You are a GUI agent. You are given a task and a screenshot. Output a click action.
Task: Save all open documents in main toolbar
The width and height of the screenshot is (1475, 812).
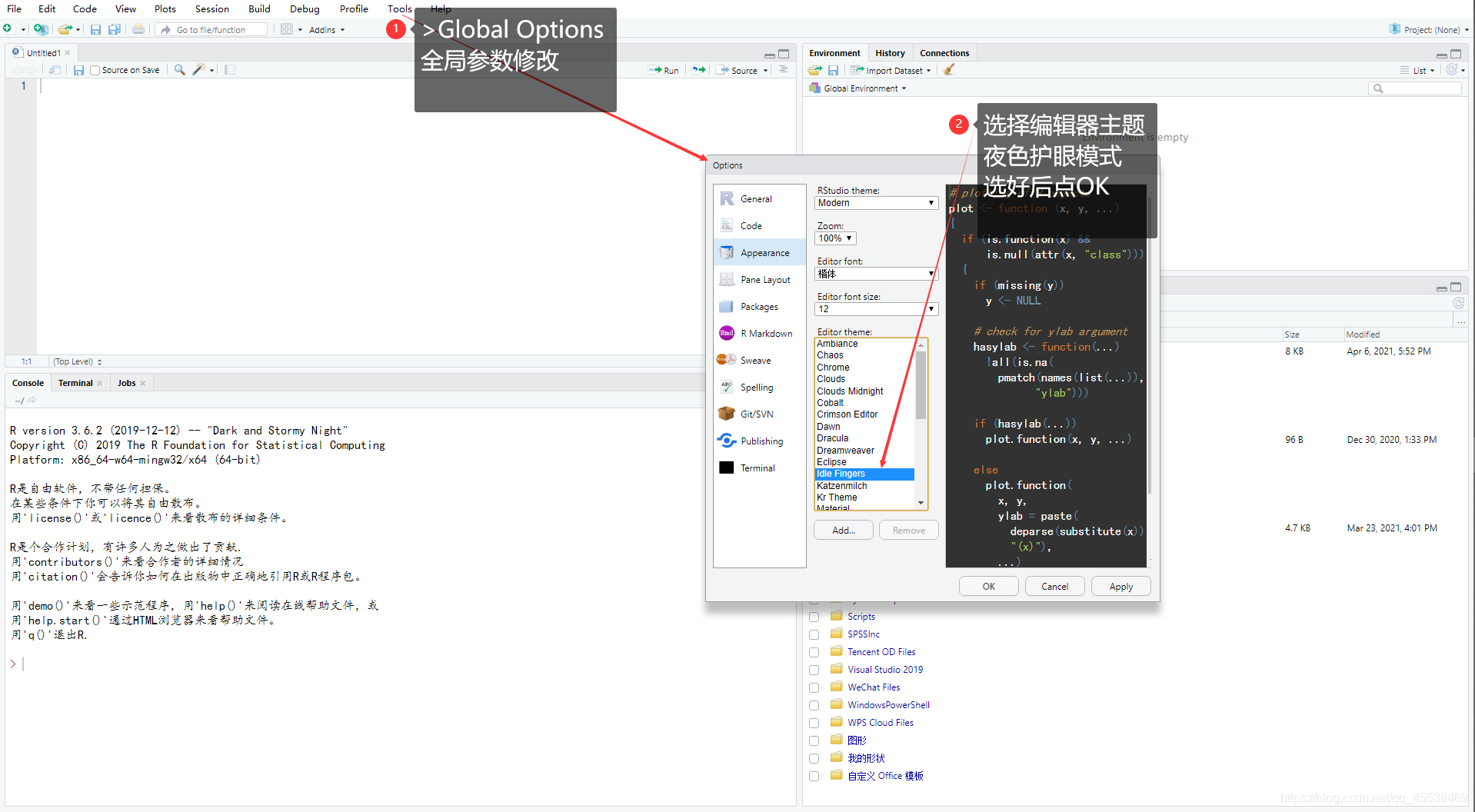[115, 29]
